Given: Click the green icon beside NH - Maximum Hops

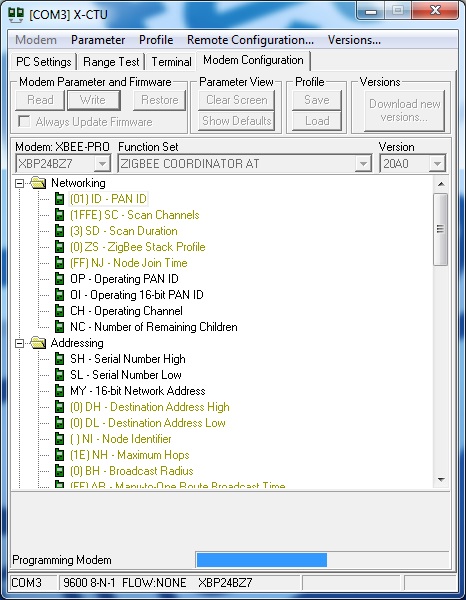Looking at the screenshot, I should pyautogui.click(x=59, y=455).
